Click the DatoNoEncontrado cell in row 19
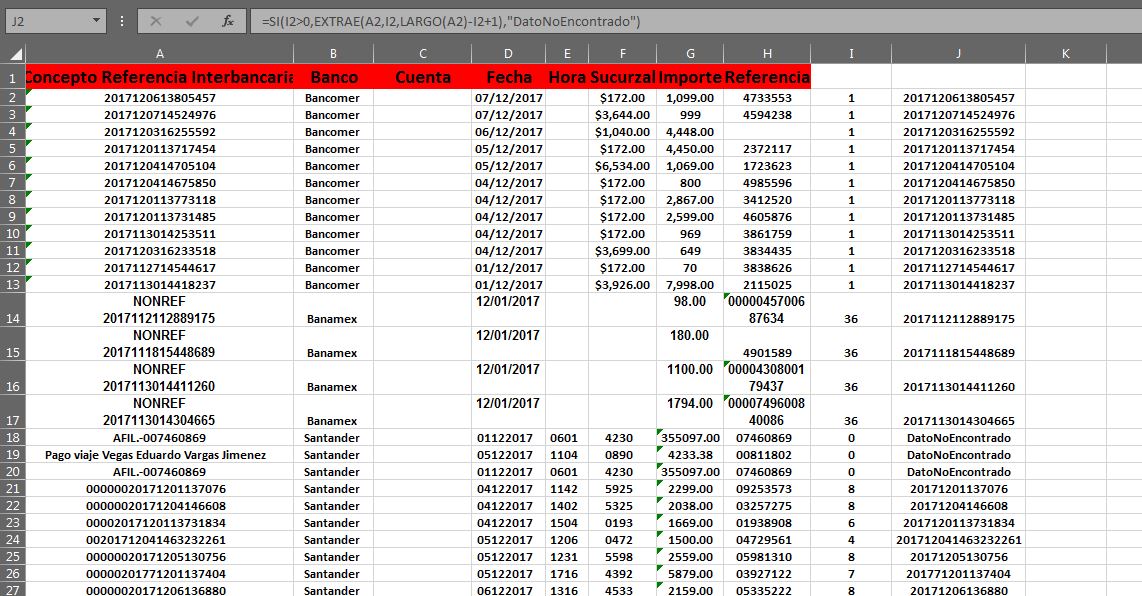 click(x=958, y=455)
